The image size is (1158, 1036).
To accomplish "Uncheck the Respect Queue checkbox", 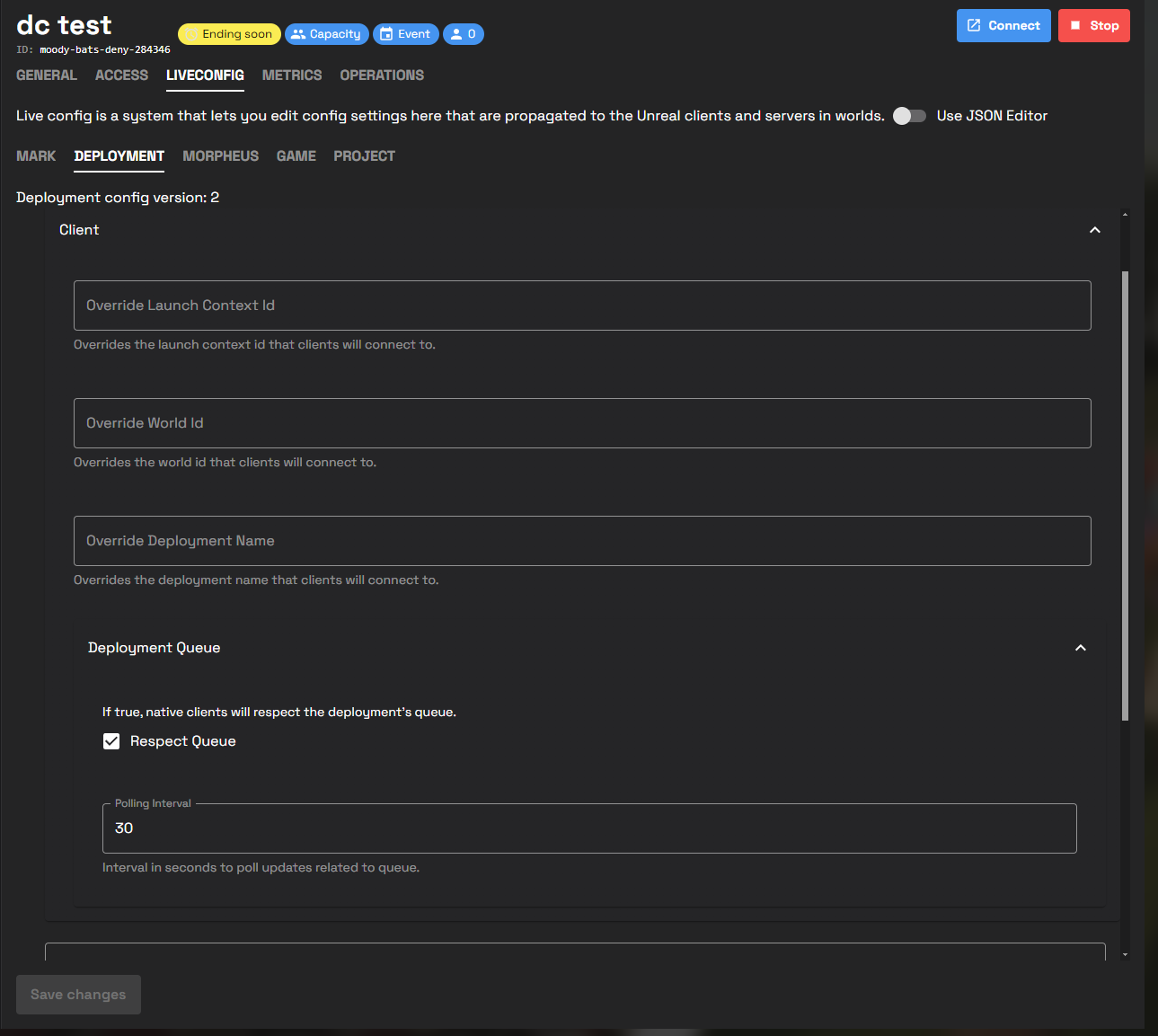I will [111, 741].
